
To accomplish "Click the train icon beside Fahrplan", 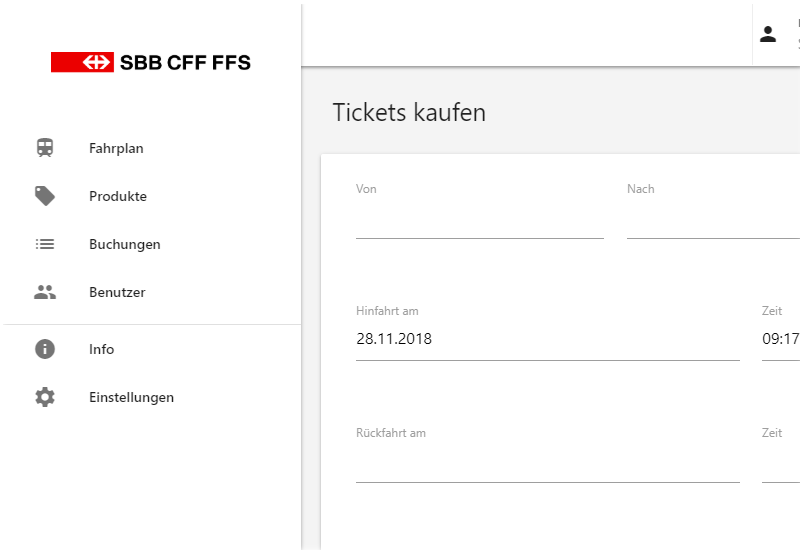I will [x=45, y=148].
